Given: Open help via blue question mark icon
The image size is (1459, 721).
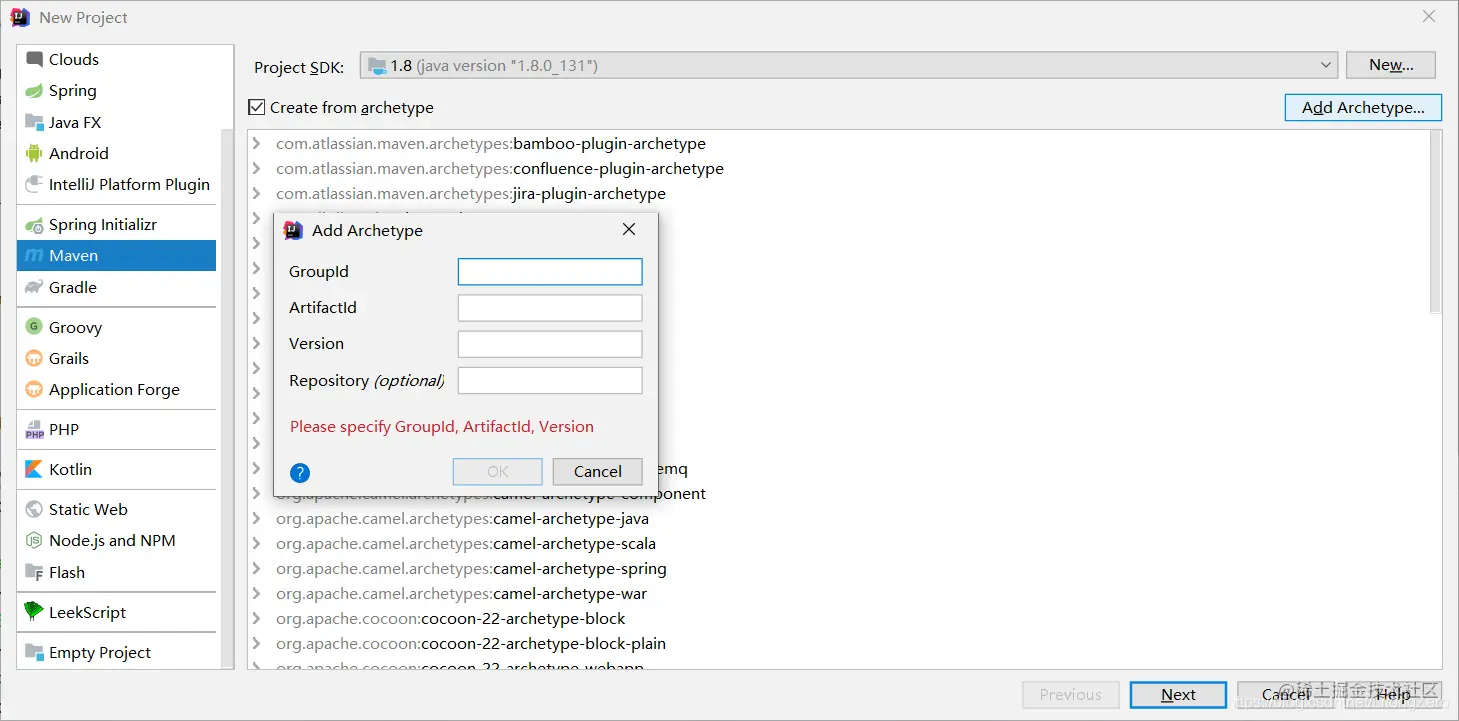Looking at the screenshot, I should [300, 473].
